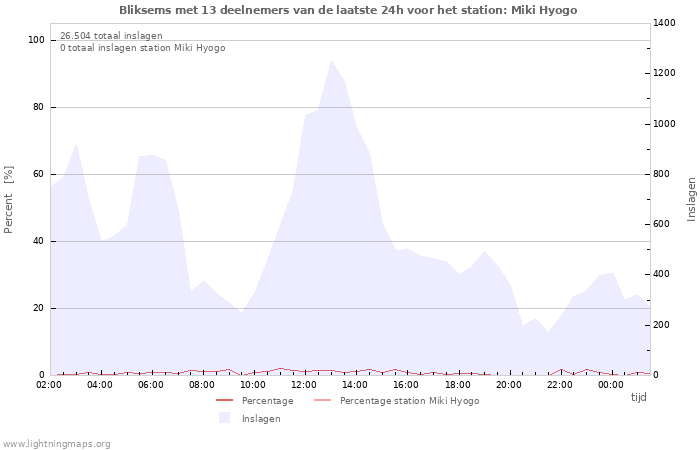The image size is (700, 450).
Task: Click the red Percentage legend line swatch
Action: pos(224,401)
